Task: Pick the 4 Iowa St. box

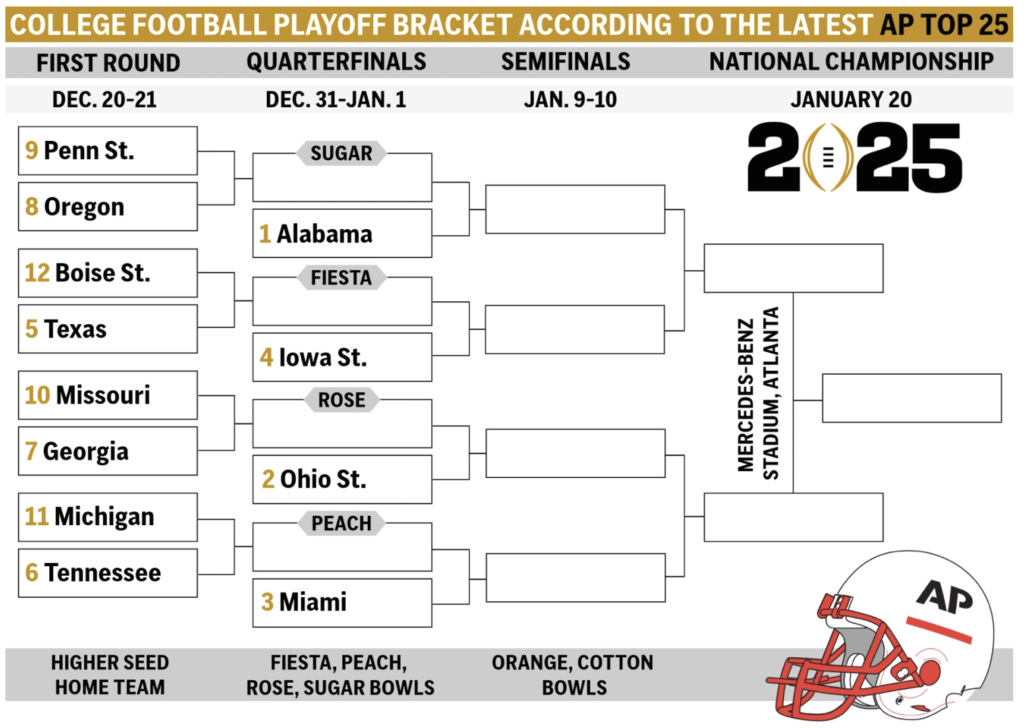Action: (342, 357)
